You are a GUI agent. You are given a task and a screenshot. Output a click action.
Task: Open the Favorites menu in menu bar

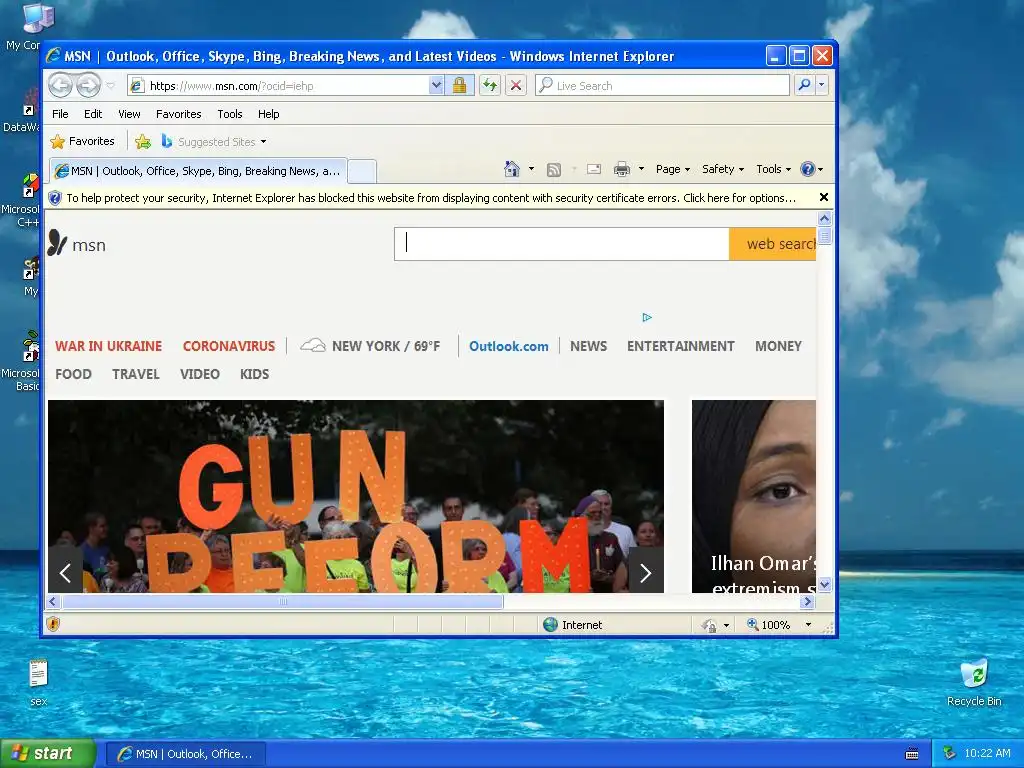pyautogui.click(x=178, y=114)
